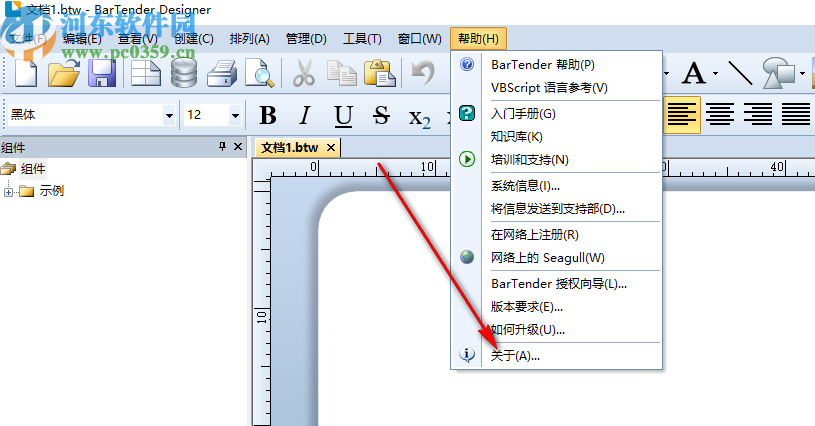Screen dimensions: 815x426
Task: Save document with the floppy disk icon
Action: tap(102, 73)
